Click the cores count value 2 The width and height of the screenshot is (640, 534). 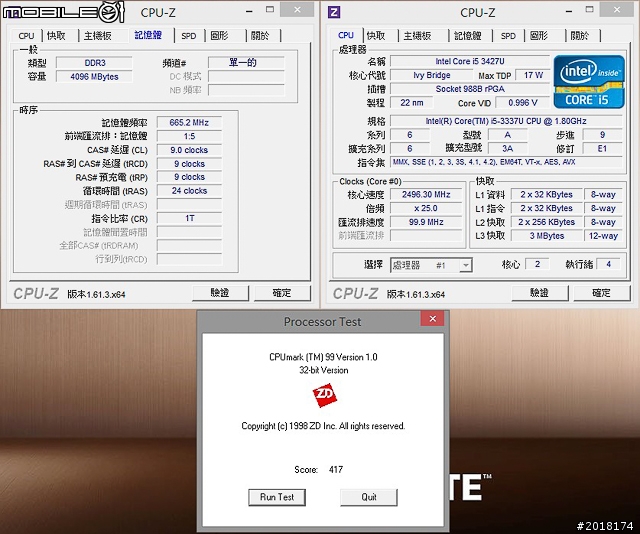pyautogui.click(x=537, y=264)
